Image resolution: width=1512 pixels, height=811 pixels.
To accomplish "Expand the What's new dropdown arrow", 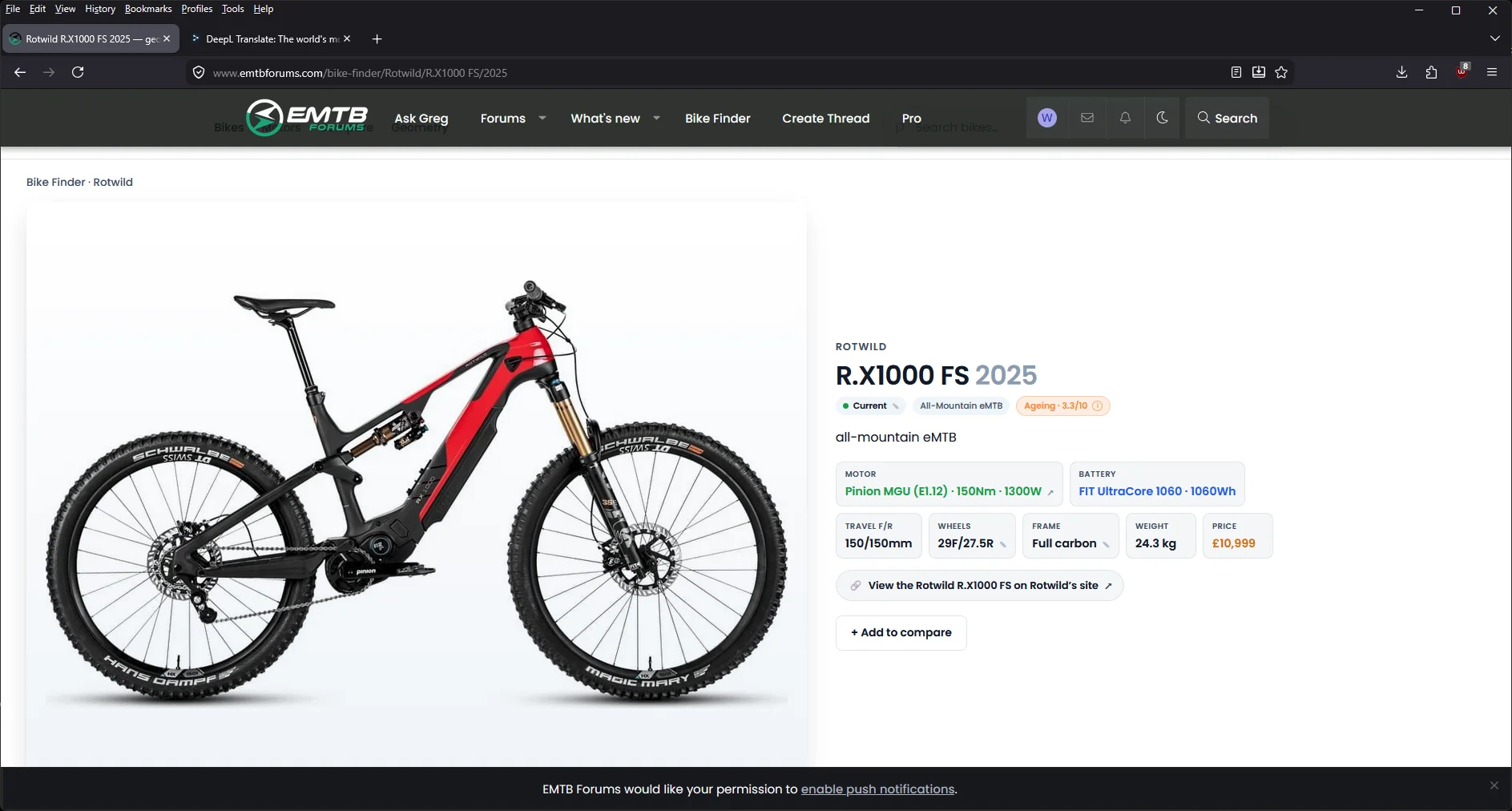I will point(656,118).
